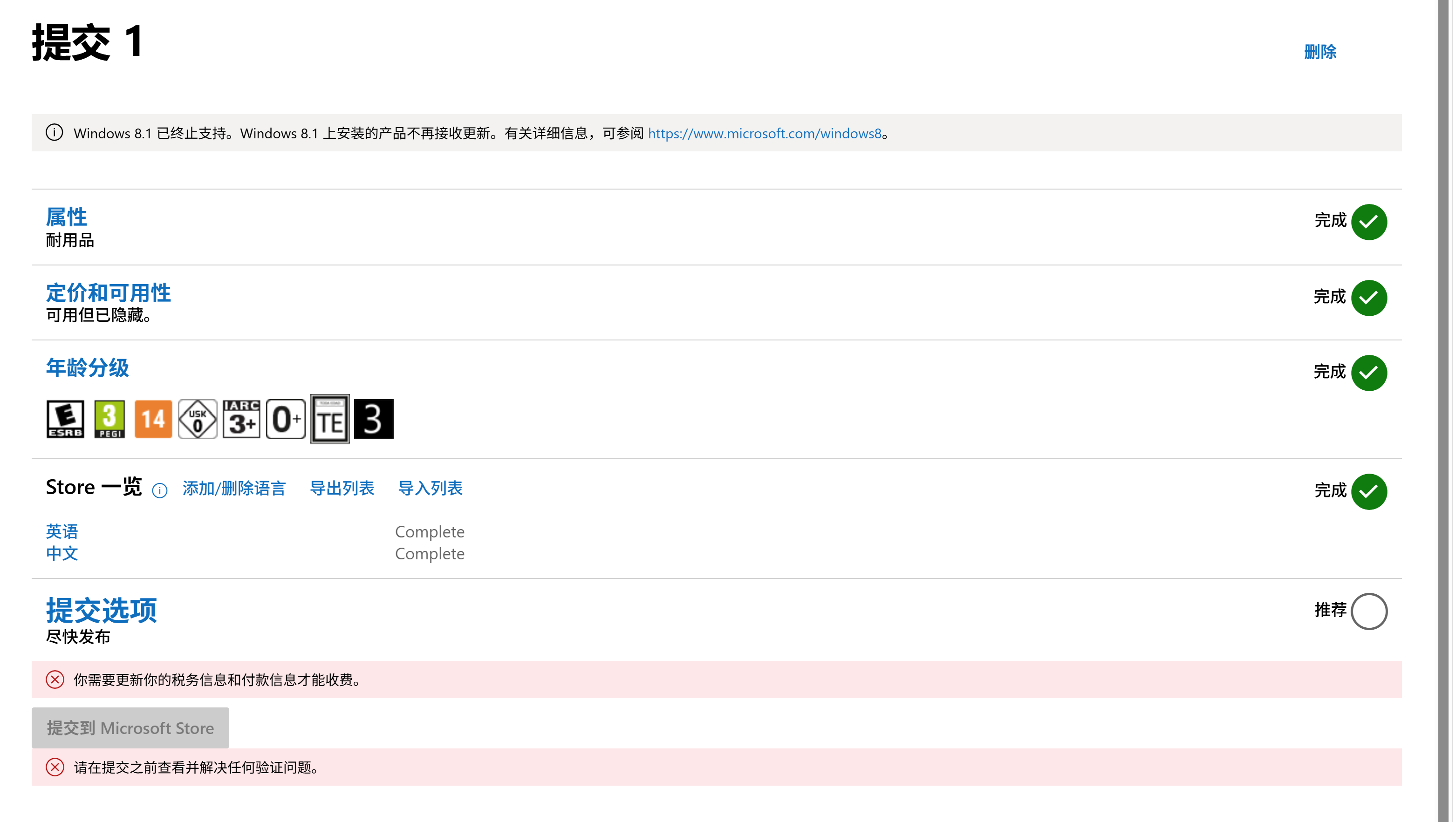Click the green checkmark for 属性
The height and width of the screenshot is (822, 1456).
(x=1369, y=222)
